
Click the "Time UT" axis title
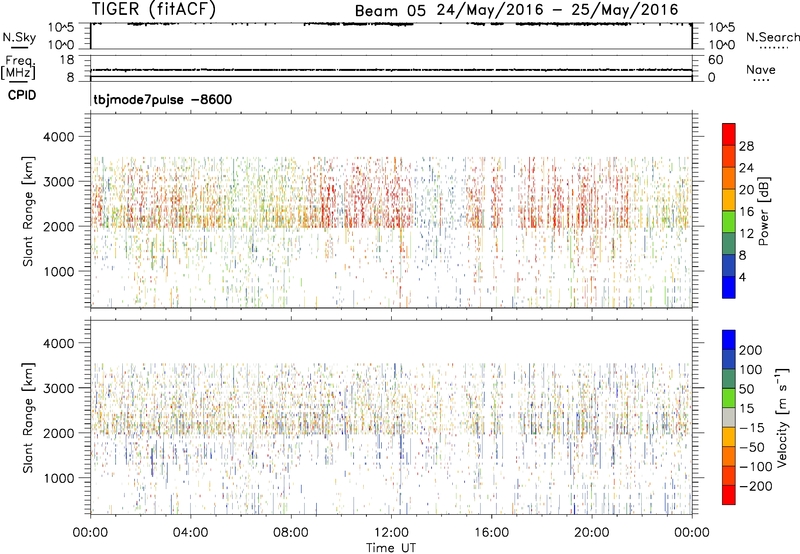pos(391,548)
